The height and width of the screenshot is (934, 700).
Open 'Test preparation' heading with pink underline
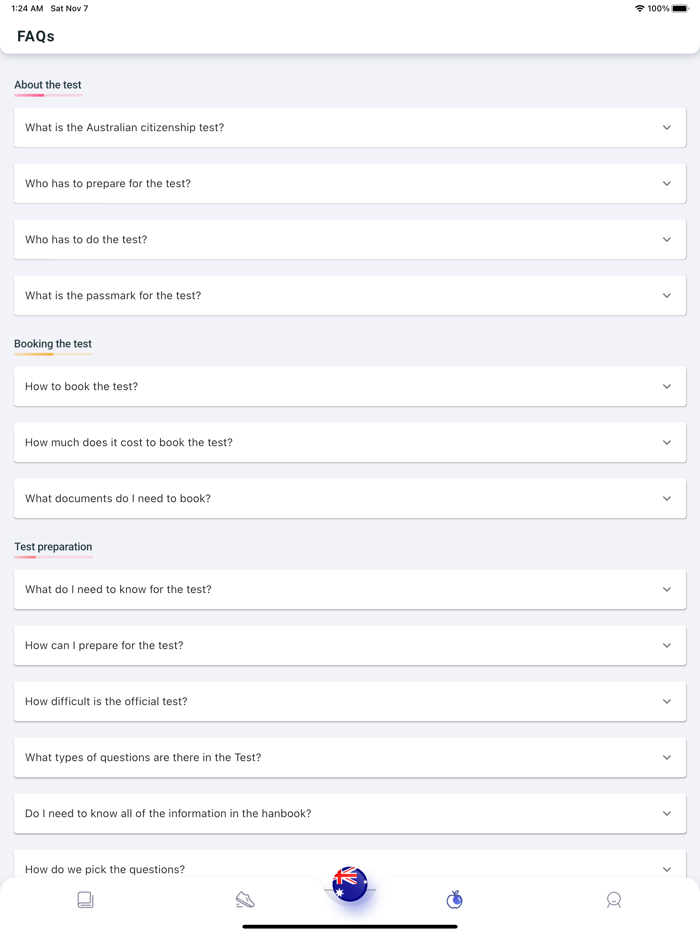tap(52, 546)
